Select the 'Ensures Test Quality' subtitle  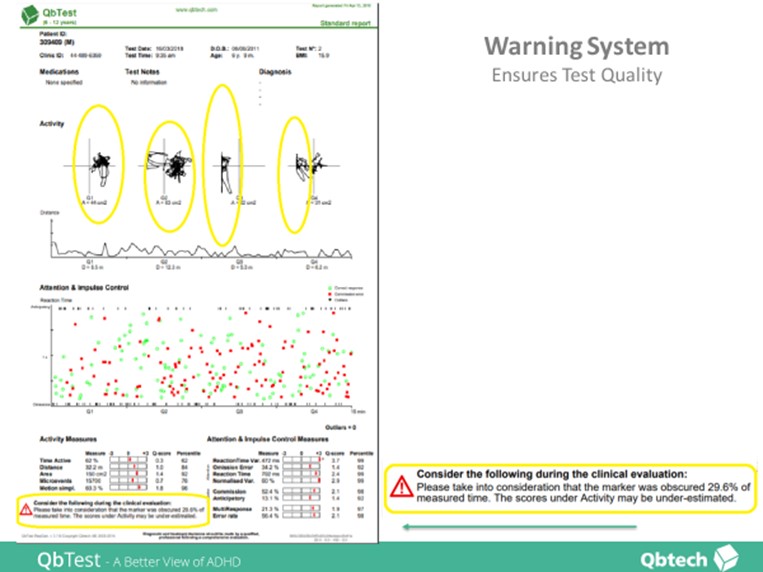coord(577,75)
